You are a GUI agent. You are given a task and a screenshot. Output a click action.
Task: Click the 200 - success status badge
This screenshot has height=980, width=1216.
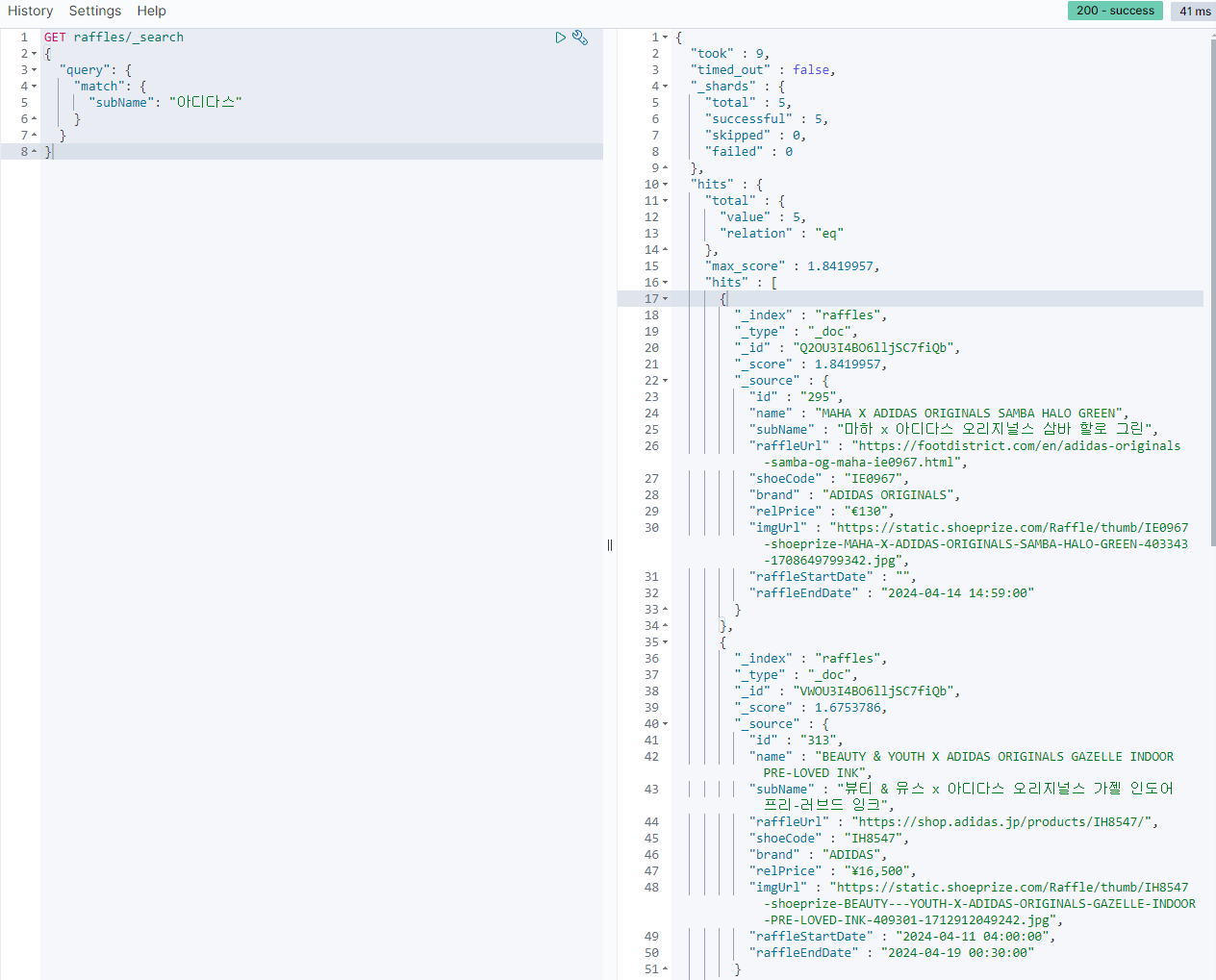tap(1115, 11)
